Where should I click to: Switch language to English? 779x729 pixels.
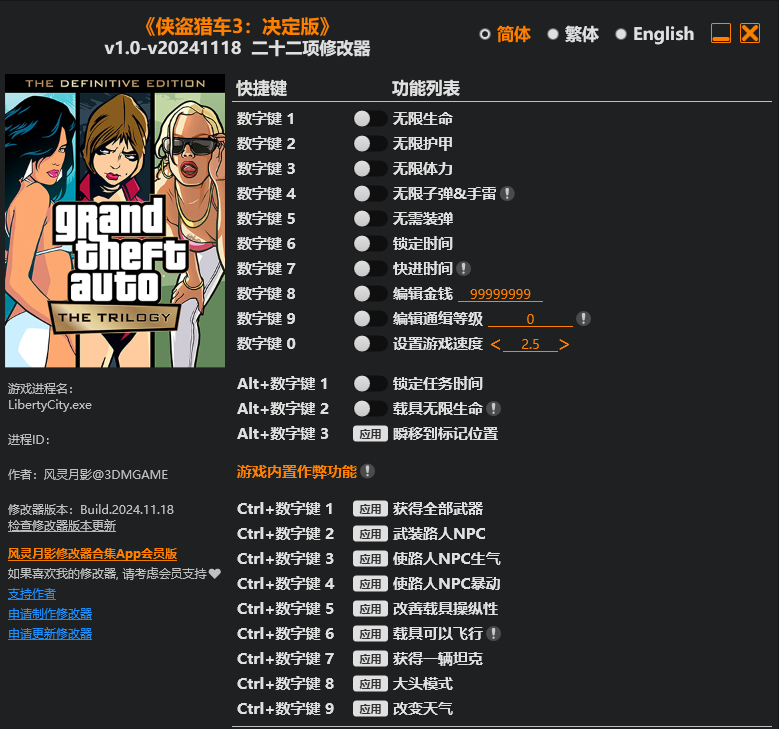655,34
